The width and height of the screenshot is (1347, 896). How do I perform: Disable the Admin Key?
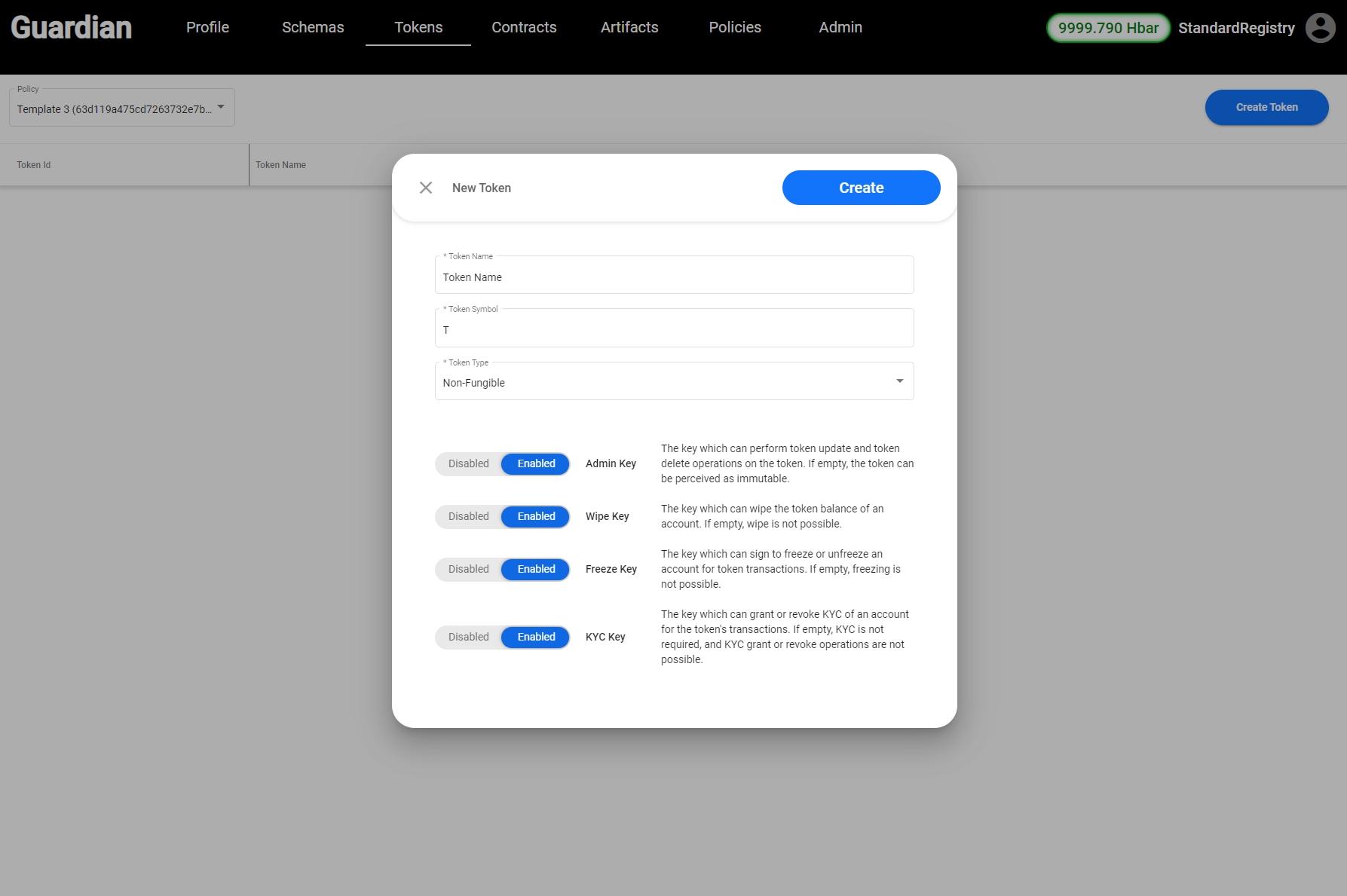tap(468, 463)
